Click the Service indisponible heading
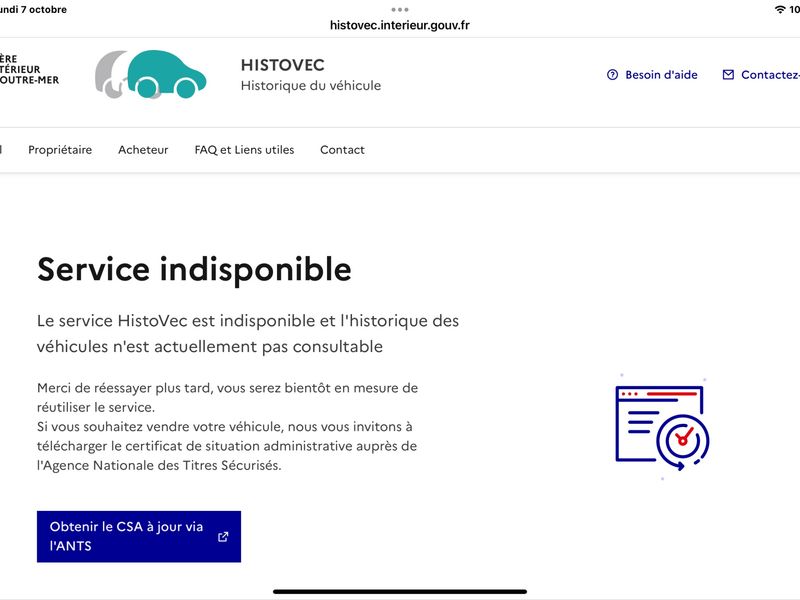The height and width of the screenshot is (600, 800). (x=194, y=269)
